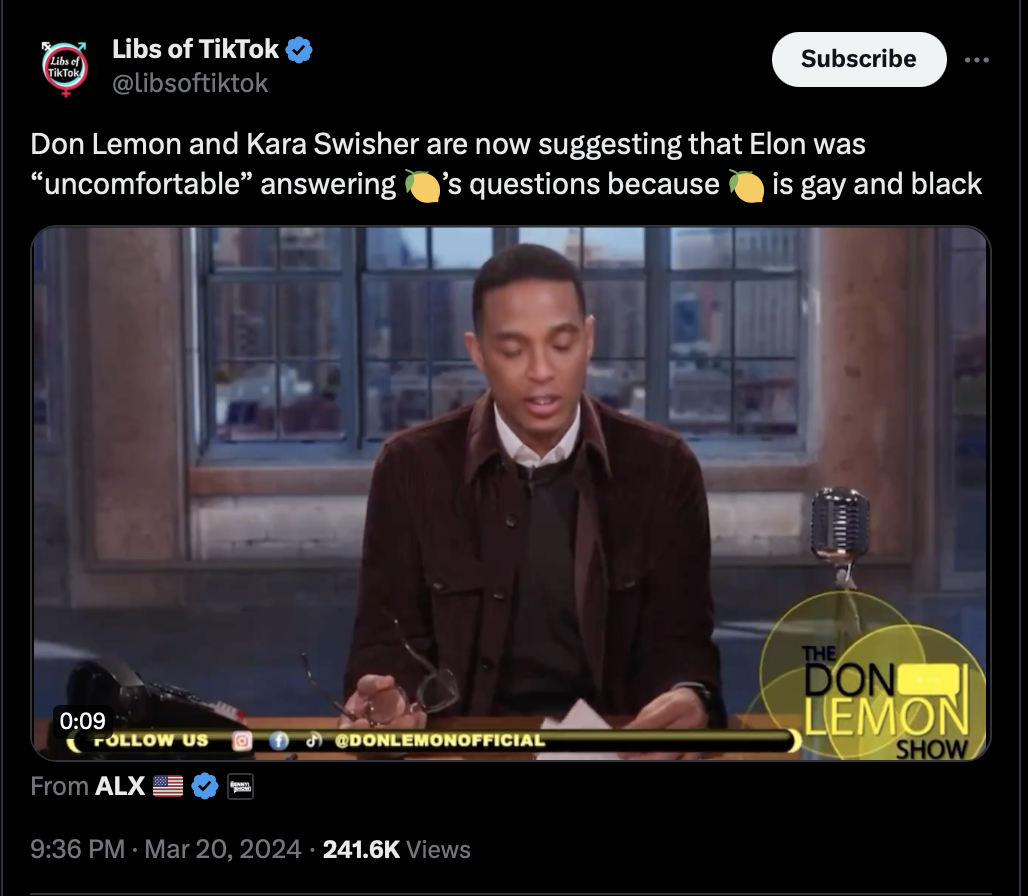The height and width of the screenshot is (896, 1028).
Task: Click the second lemon emoji before "is gay"
Action: [x=746, y=185]
